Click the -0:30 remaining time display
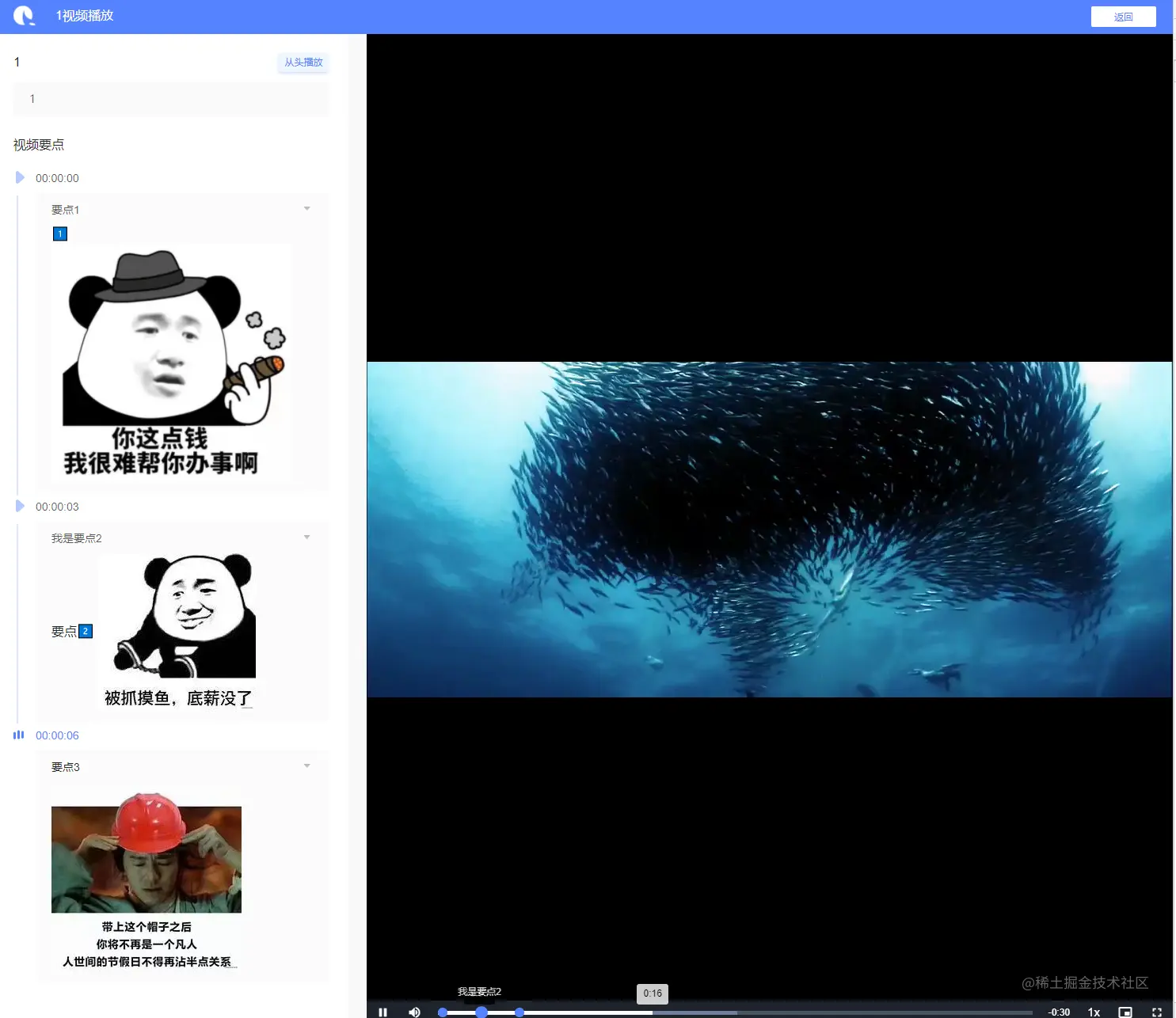The image size is (1176, 1018). point(1059,1012)
